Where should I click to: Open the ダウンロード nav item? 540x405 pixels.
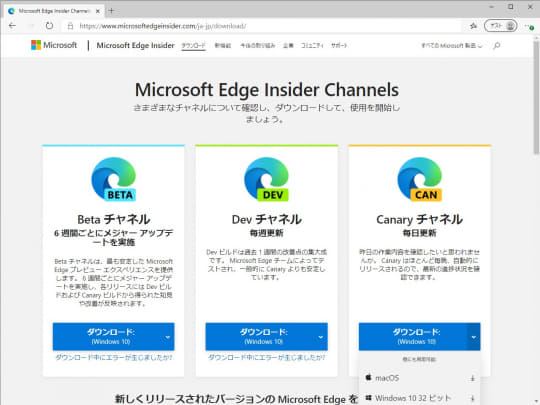tap(194, 45)
